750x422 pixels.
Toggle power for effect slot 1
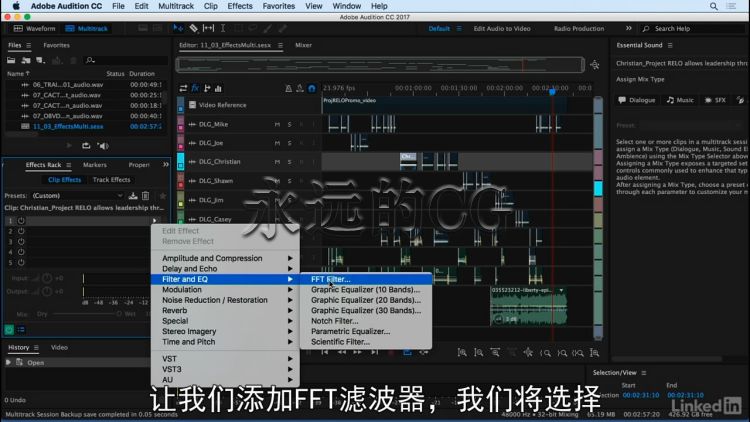(21, 221)
